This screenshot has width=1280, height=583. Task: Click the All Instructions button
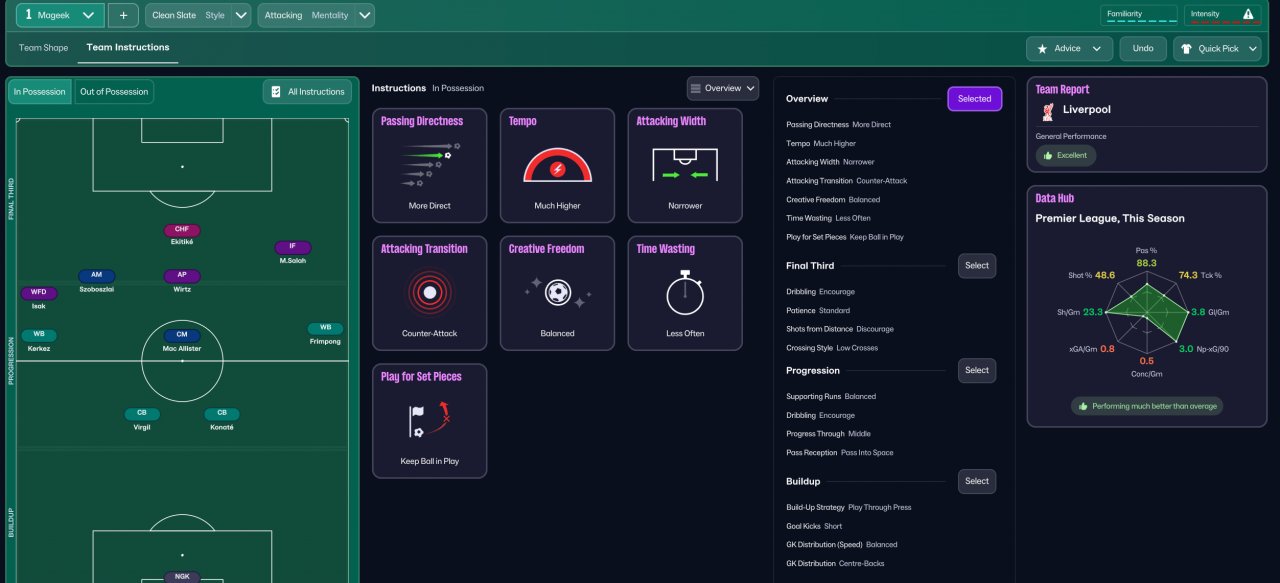[307, 91]
